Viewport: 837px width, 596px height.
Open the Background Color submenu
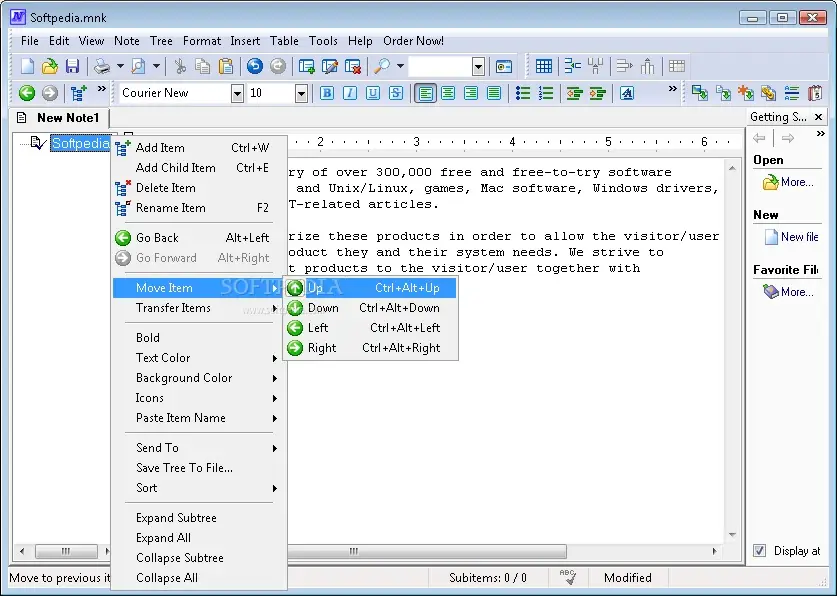(200, 378)
